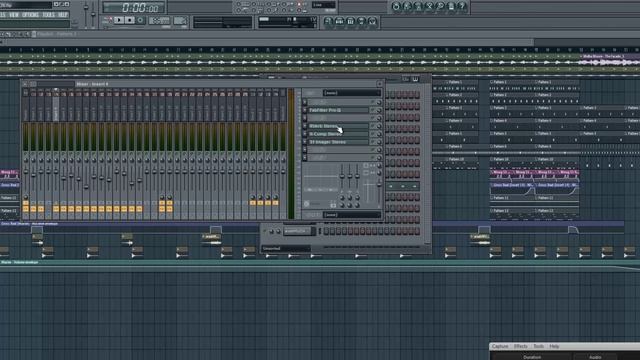Screen dimensions: 640x360
Task: Start playback with the Play button
Action: click(119, 20)
